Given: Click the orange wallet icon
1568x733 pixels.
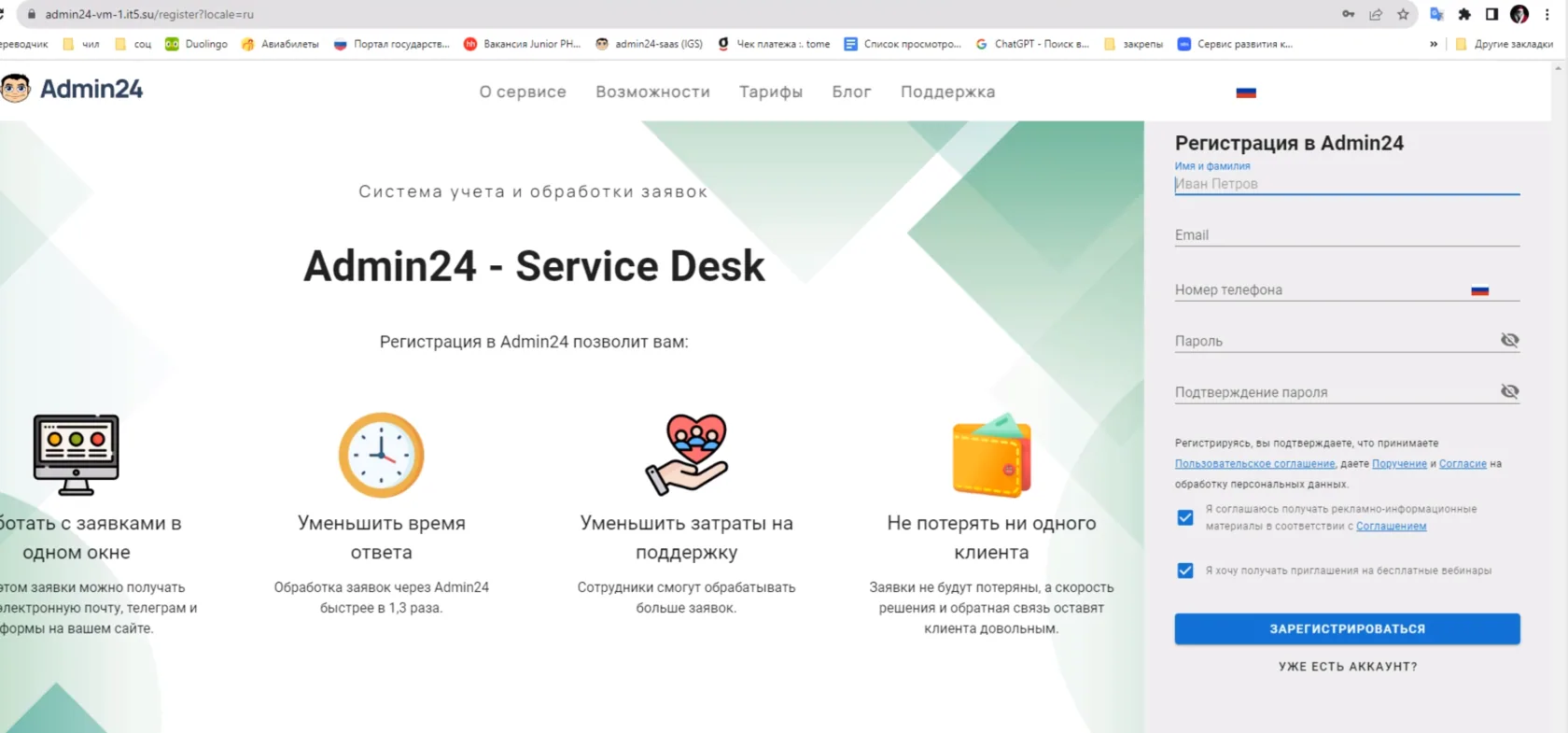Looking at the screenshot, I should pyautogui.click(x=991, y=455).
